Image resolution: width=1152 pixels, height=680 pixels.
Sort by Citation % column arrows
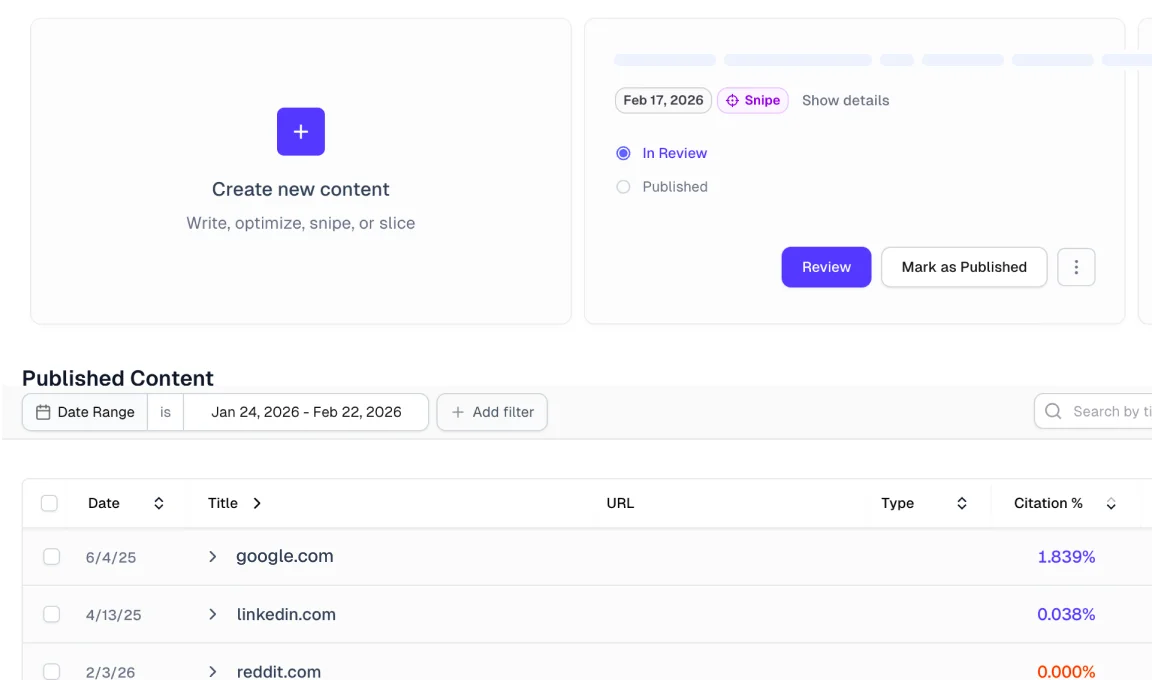pyautogui.click(x=1111, y=504)
